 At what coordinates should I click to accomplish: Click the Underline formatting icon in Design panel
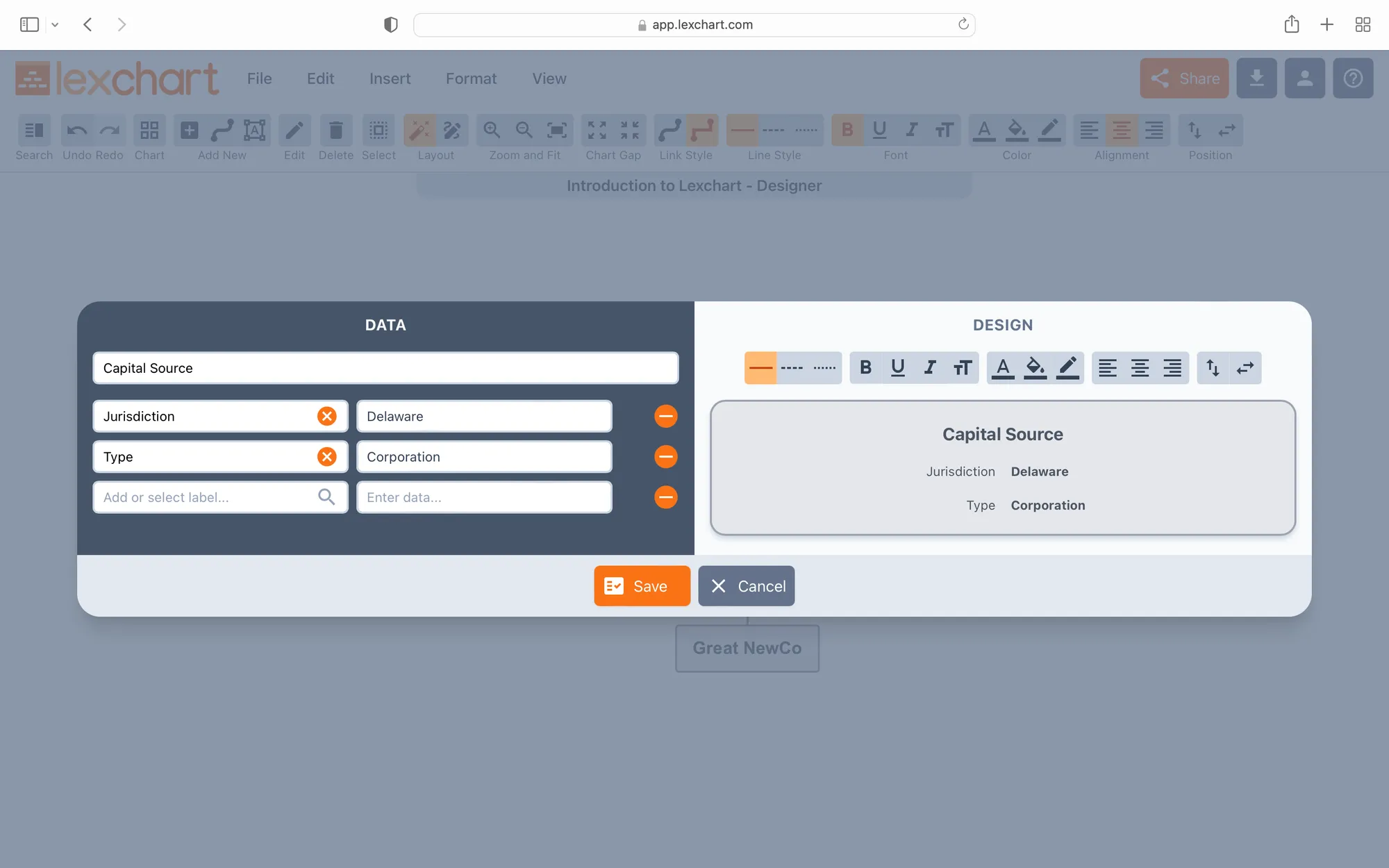pos(897,367)
